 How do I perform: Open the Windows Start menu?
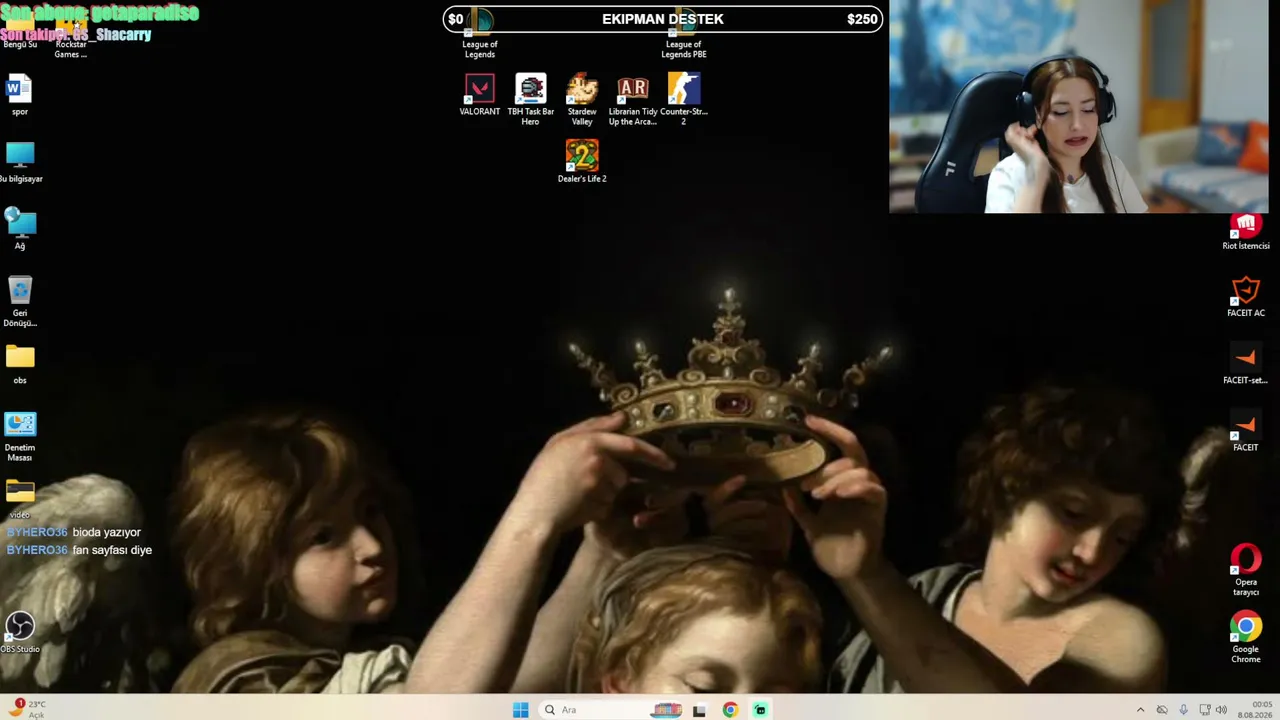(x=521, y=710)
